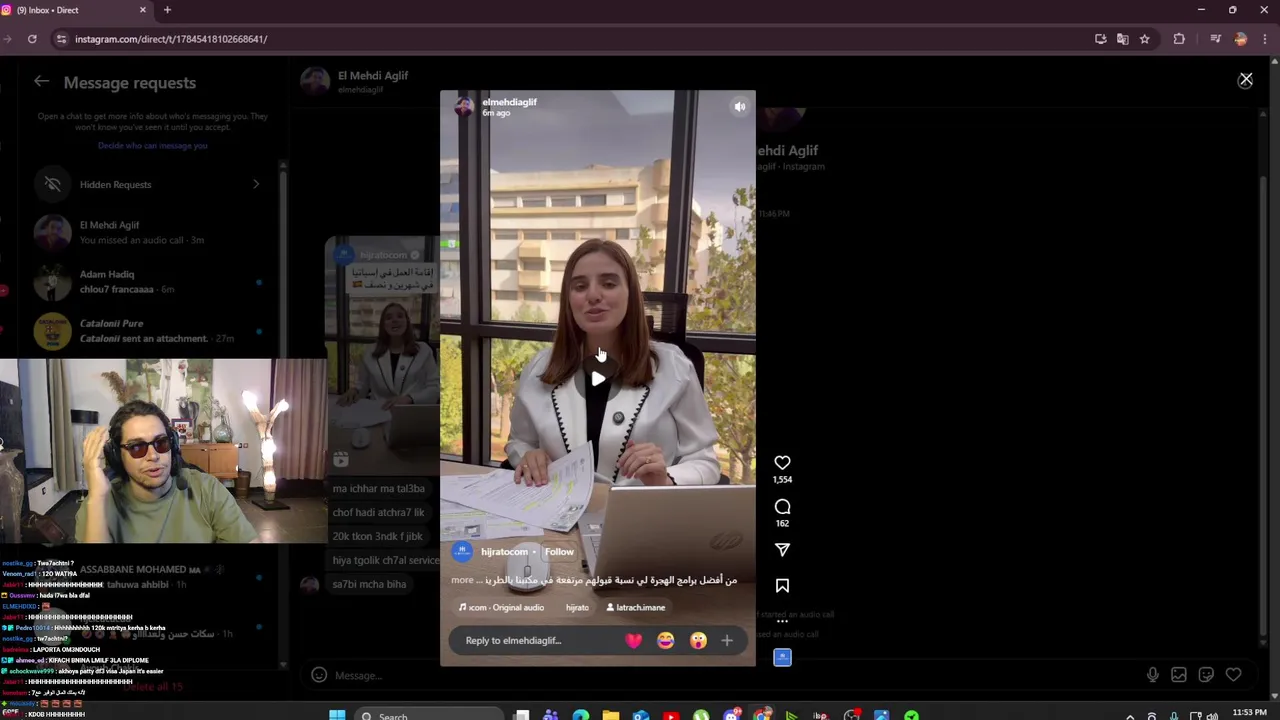Save the reel with the bookmark icon
This screenshot has width=1280, height=720.
click(x=782, y=586)
